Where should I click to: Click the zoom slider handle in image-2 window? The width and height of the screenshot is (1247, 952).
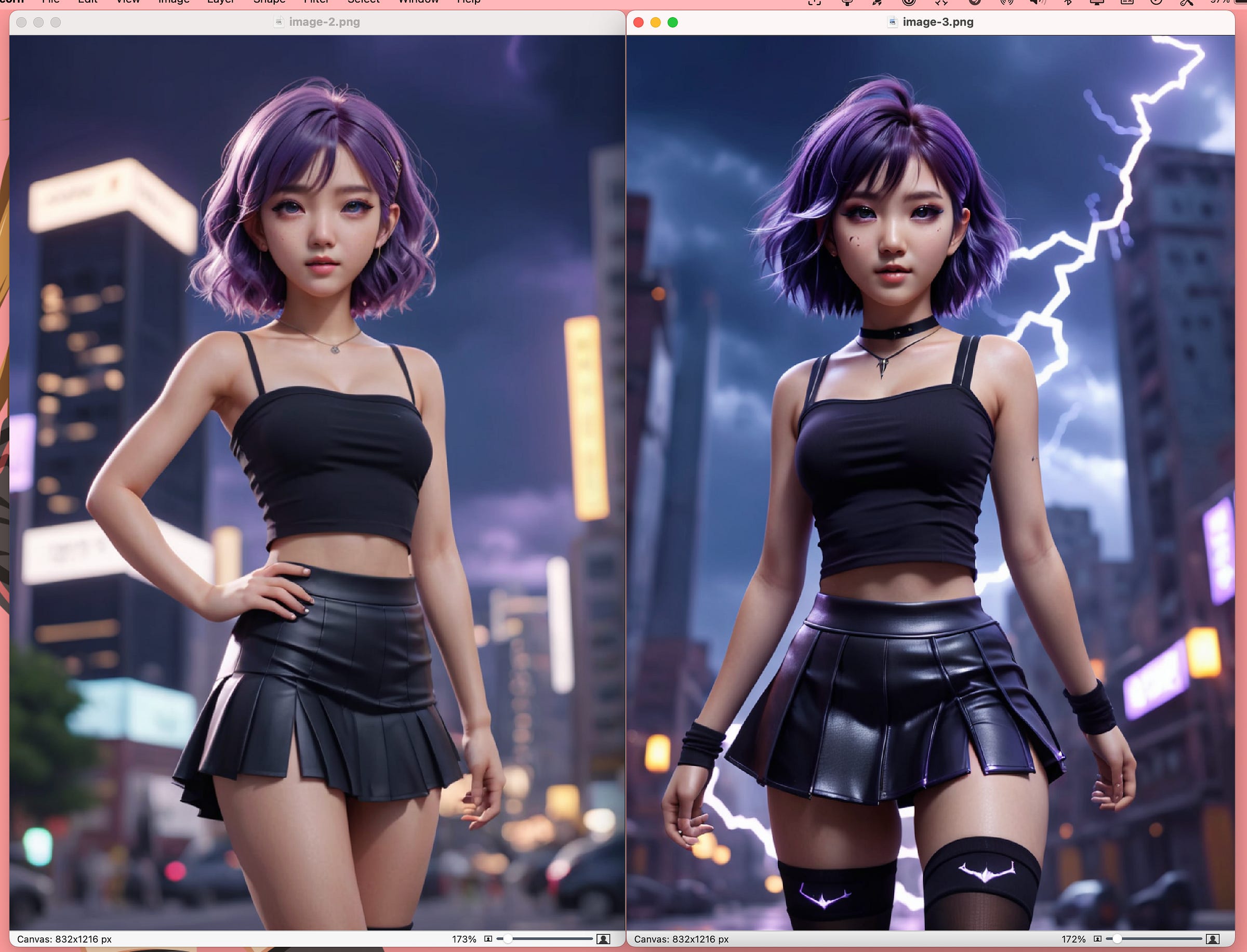tap(508, 939)
